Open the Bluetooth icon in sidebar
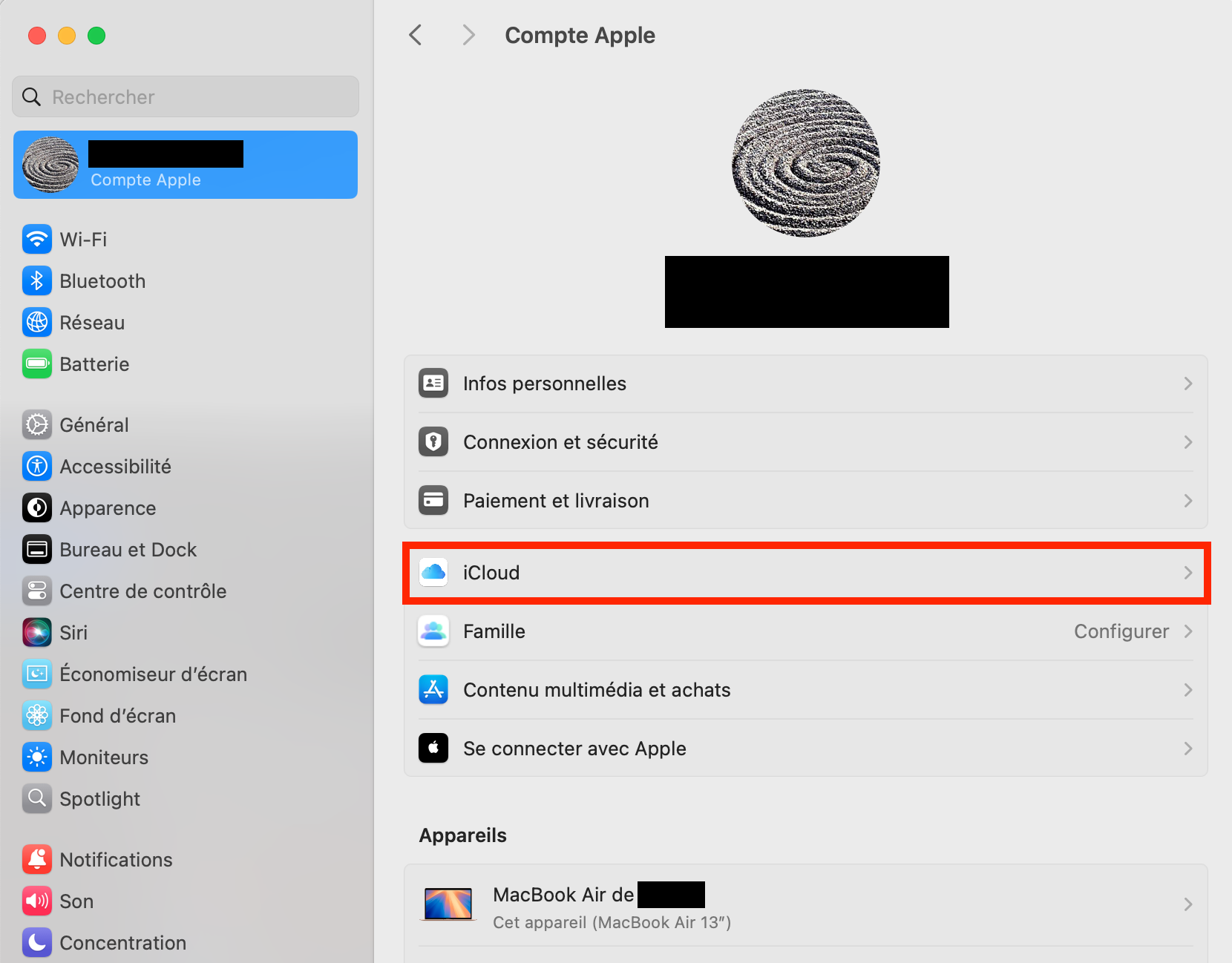 click(x=37, y=280)
